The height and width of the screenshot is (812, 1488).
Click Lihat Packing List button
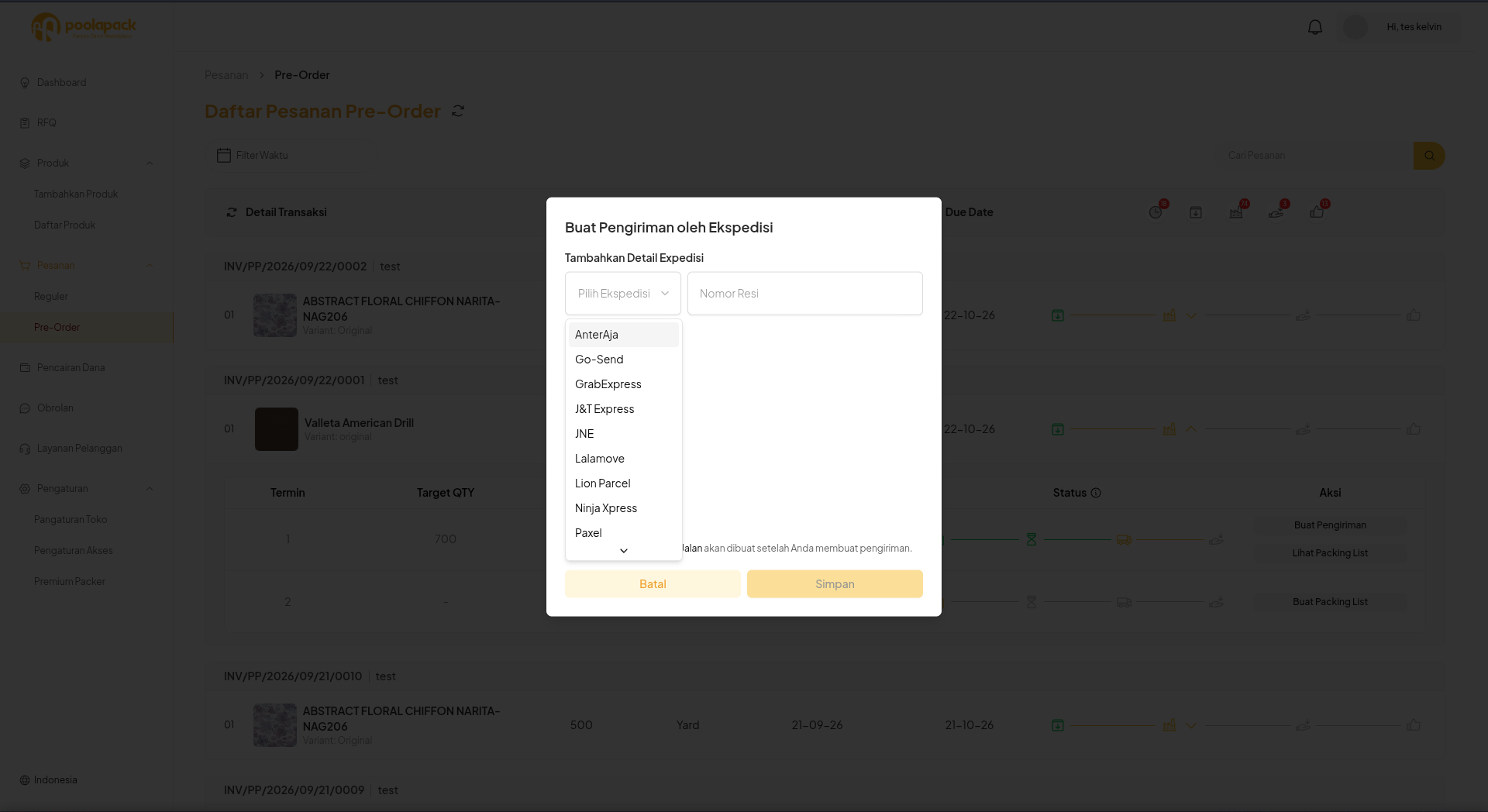click(1330, 553)
